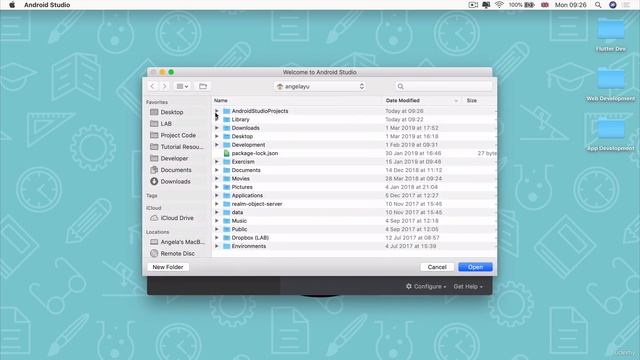This screenshot has width=640, height=360.
Task: Click the Cancel button
Action: pyautogui.click(x=437, y=267)
